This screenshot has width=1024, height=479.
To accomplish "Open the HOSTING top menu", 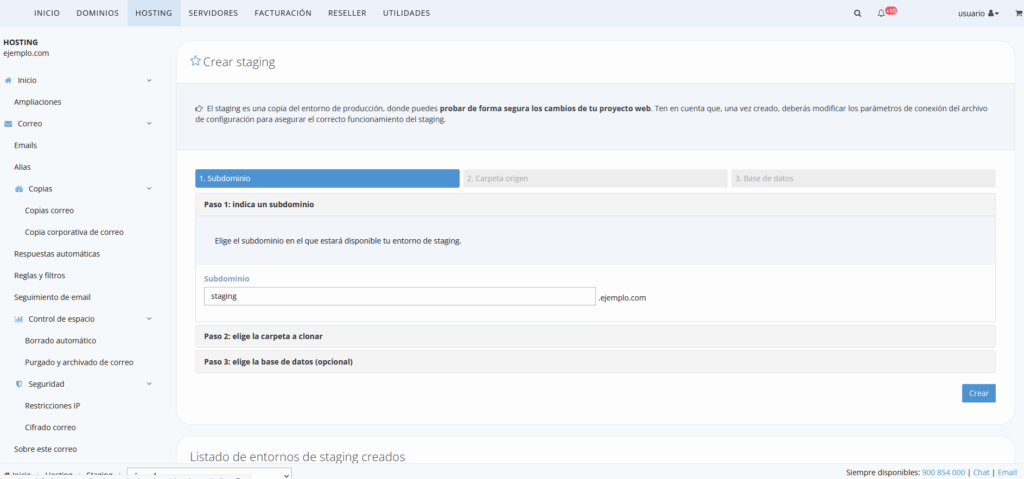I will click(x=153, y=13).
